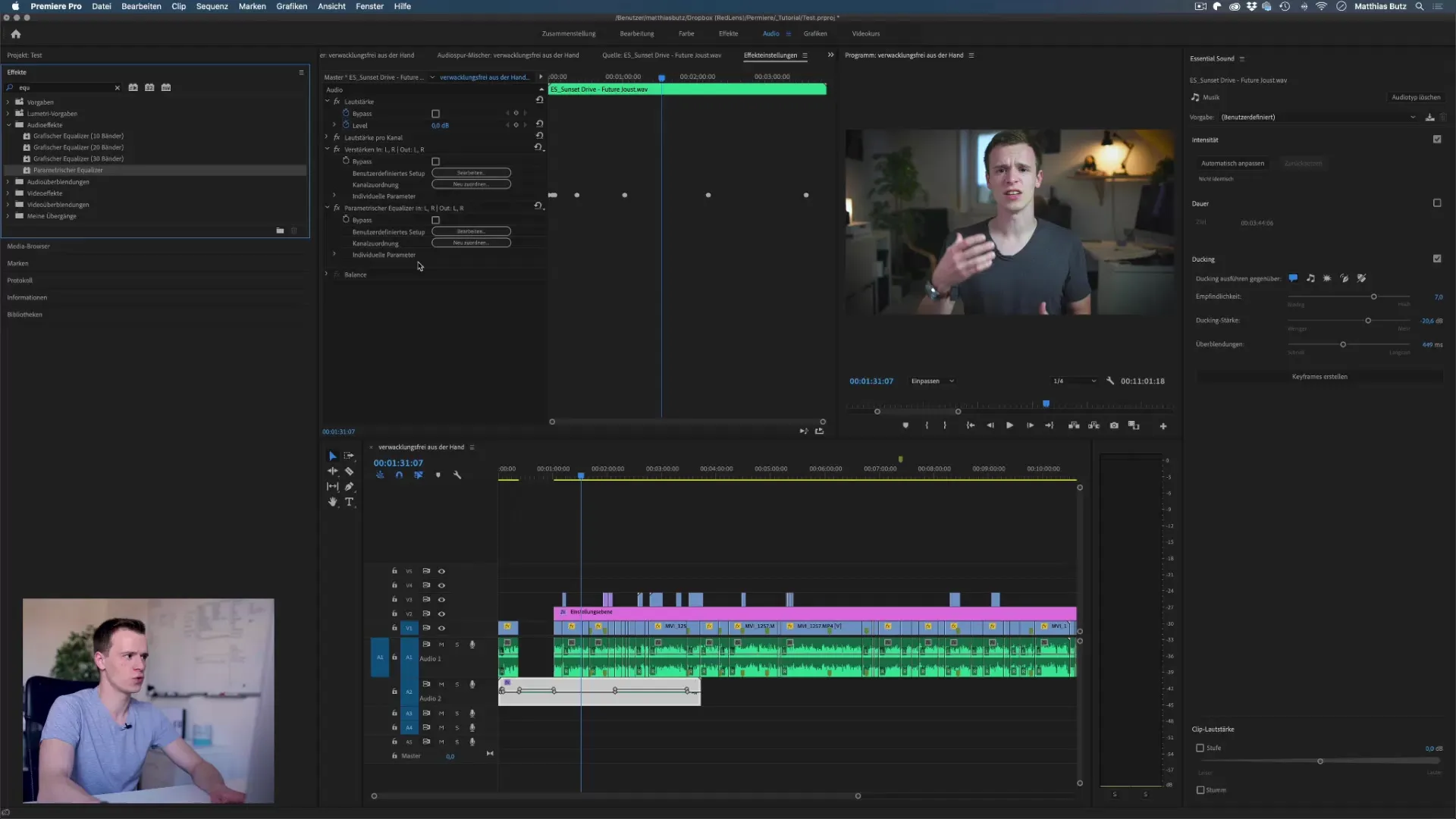Click Neu zuordnen under Verstärken
The width and height of the screenshot is (1456, 819).
pos(471,184)
